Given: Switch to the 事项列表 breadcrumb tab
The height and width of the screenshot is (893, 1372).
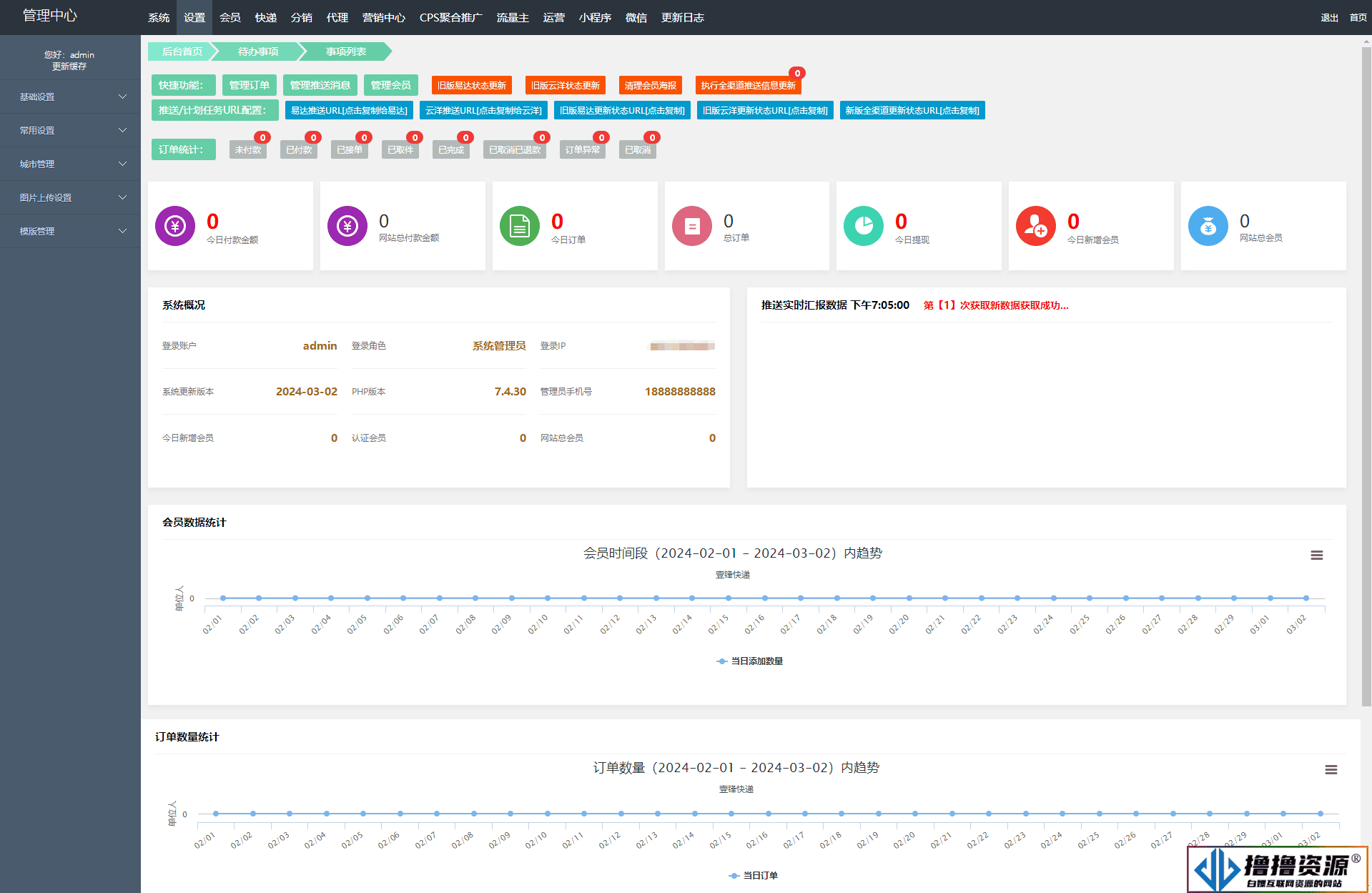Looking at the screenshot, I should 346,51.
